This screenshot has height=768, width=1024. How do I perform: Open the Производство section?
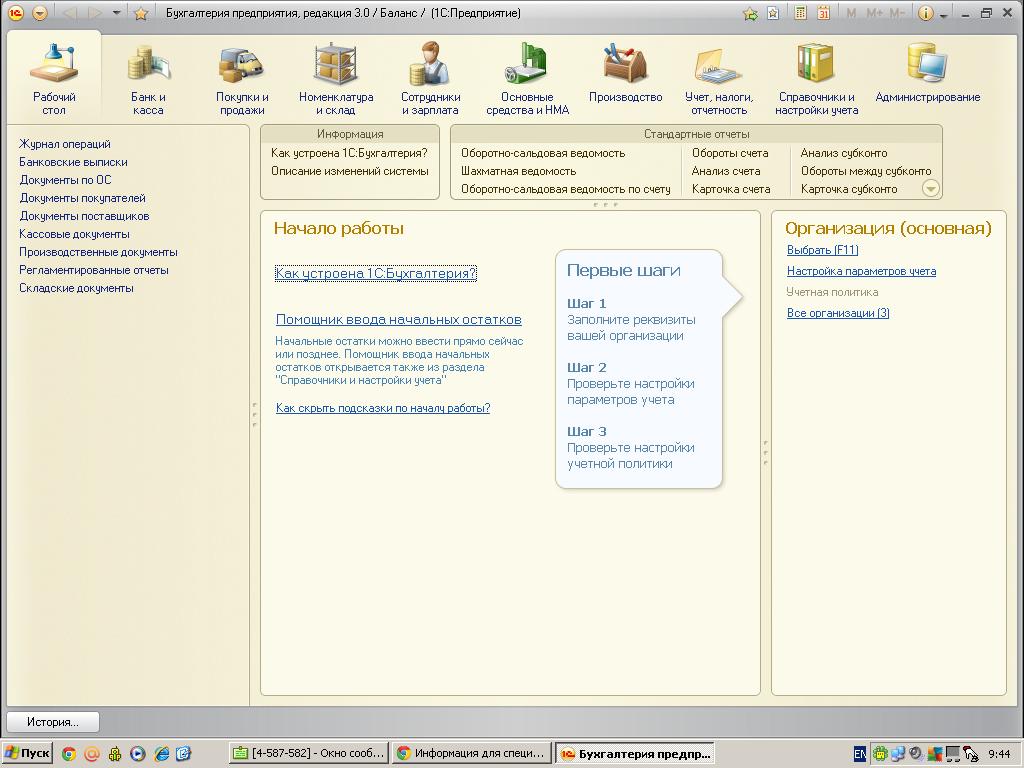click(626, 72)
